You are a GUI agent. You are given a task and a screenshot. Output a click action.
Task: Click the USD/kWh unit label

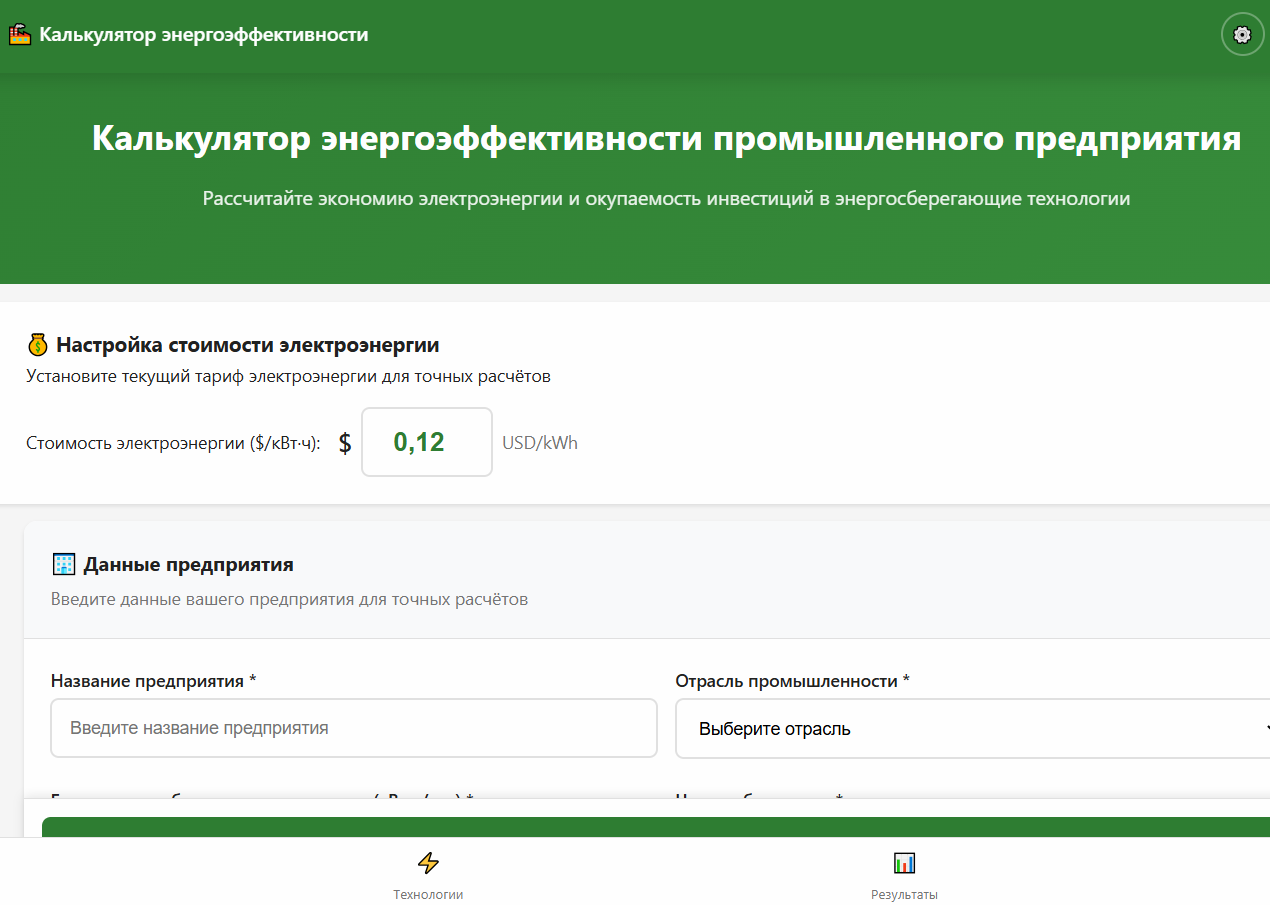coord(540,442)
